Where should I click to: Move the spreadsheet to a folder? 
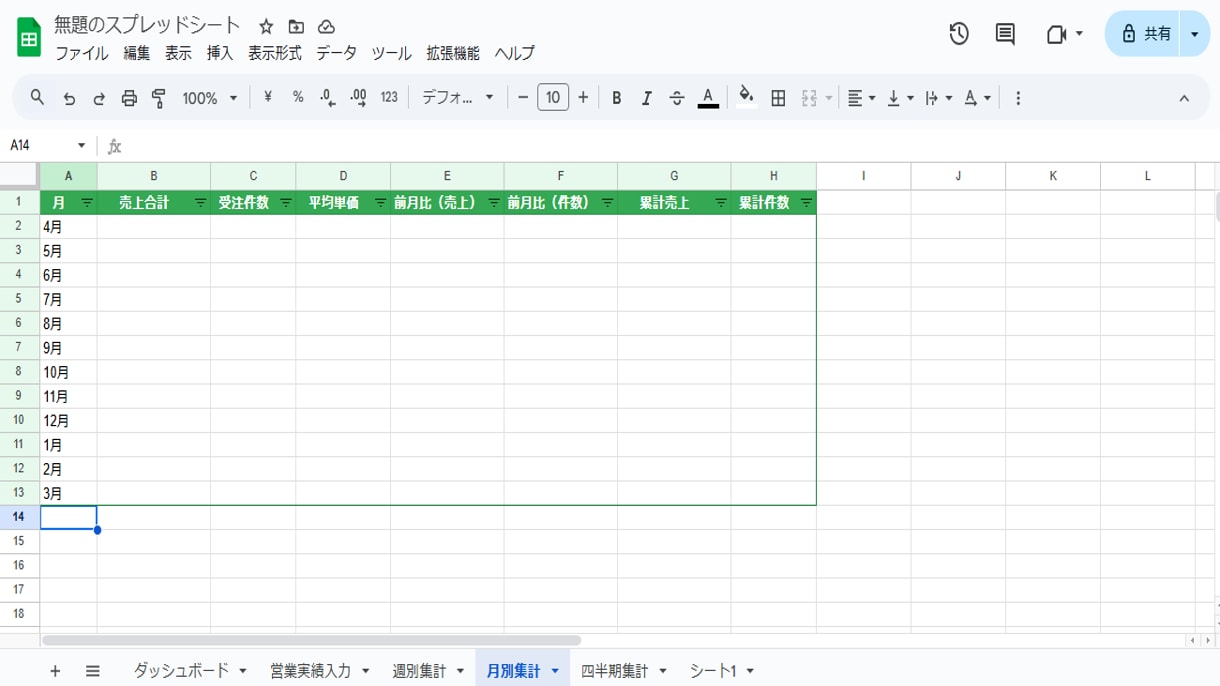[296, 27]
